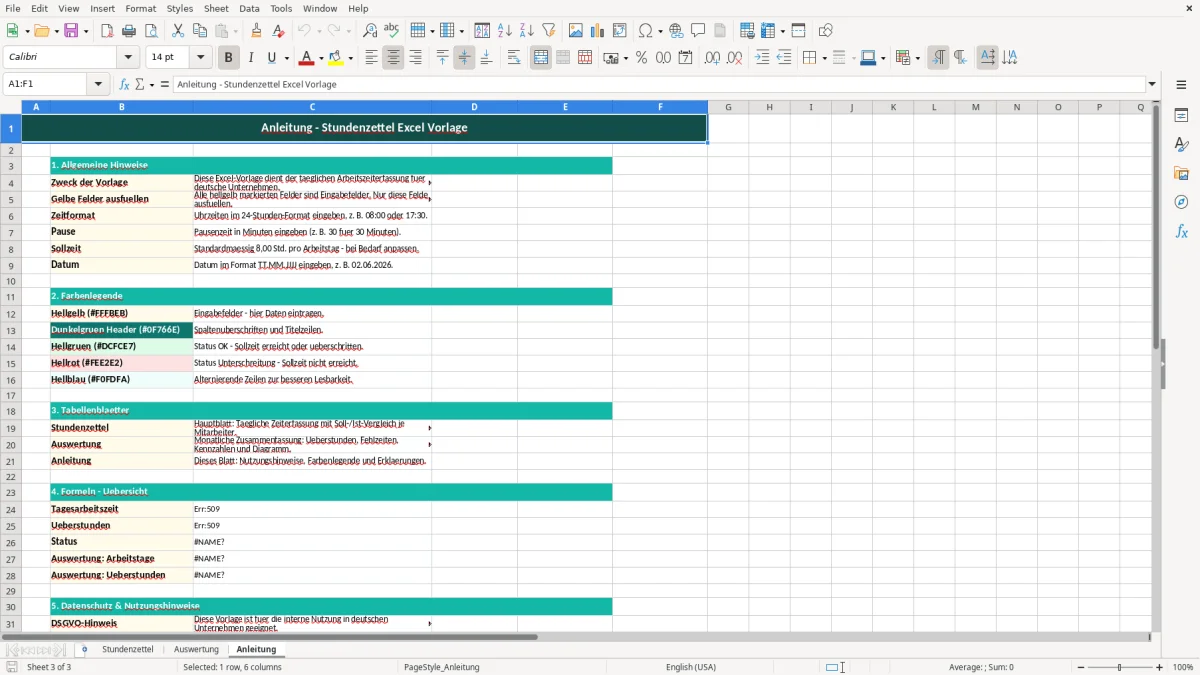The height and width of the screenshot is (675, 1200).
Task: Cut the selection with scissors icon
Action: 178,31
